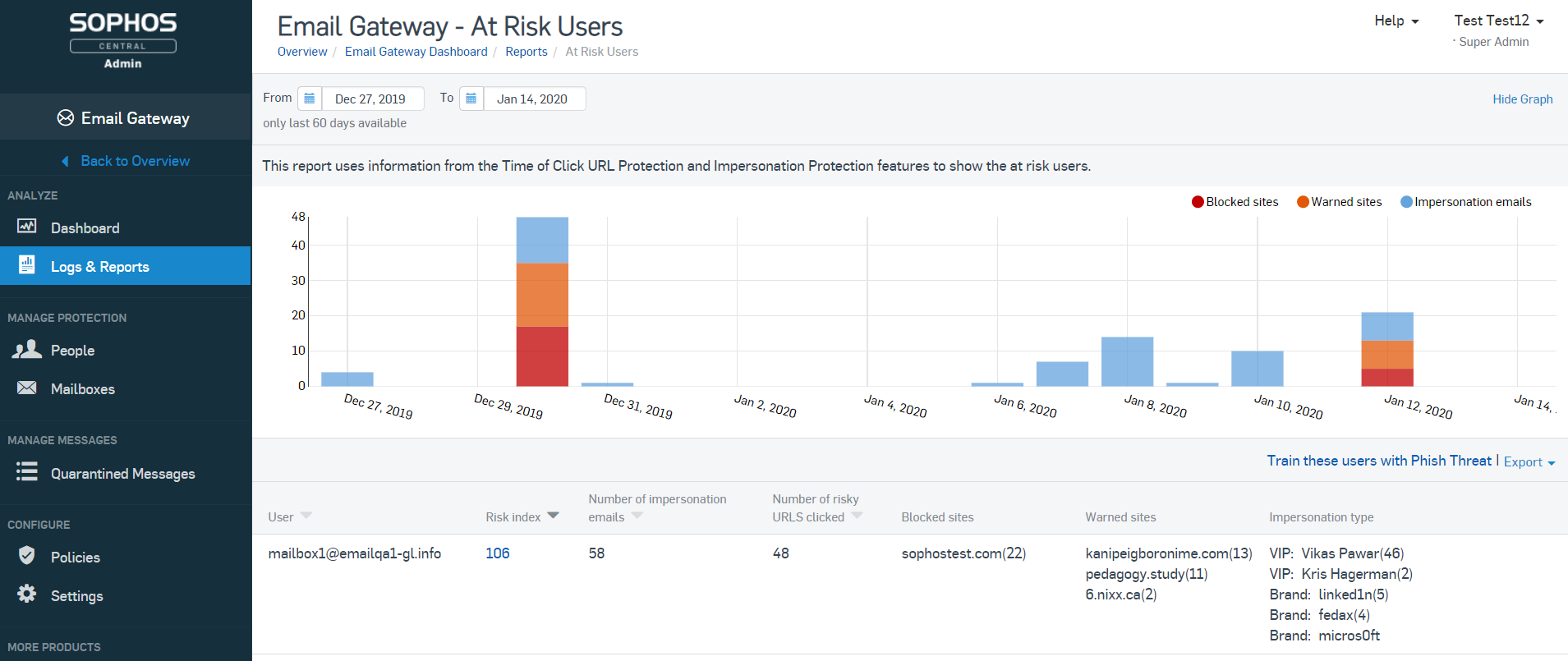
Task: Toggle Warned sites legend series
Action: point(1339,202)
